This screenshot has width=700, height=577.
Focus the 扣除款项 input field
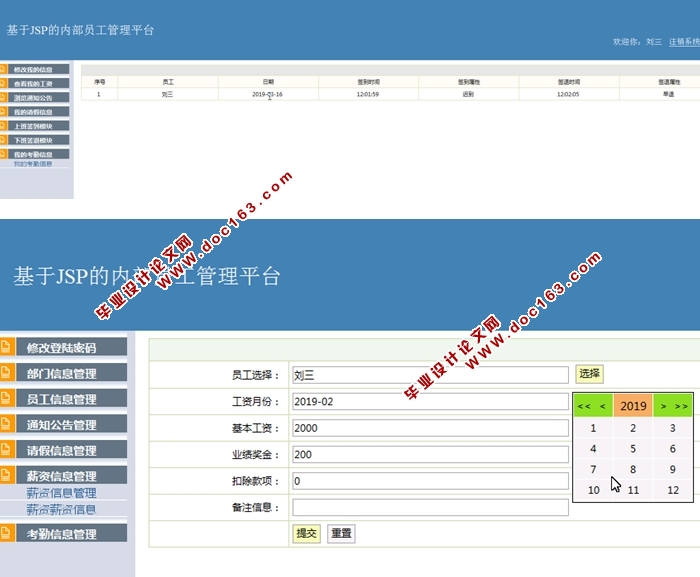pos(430,481)
